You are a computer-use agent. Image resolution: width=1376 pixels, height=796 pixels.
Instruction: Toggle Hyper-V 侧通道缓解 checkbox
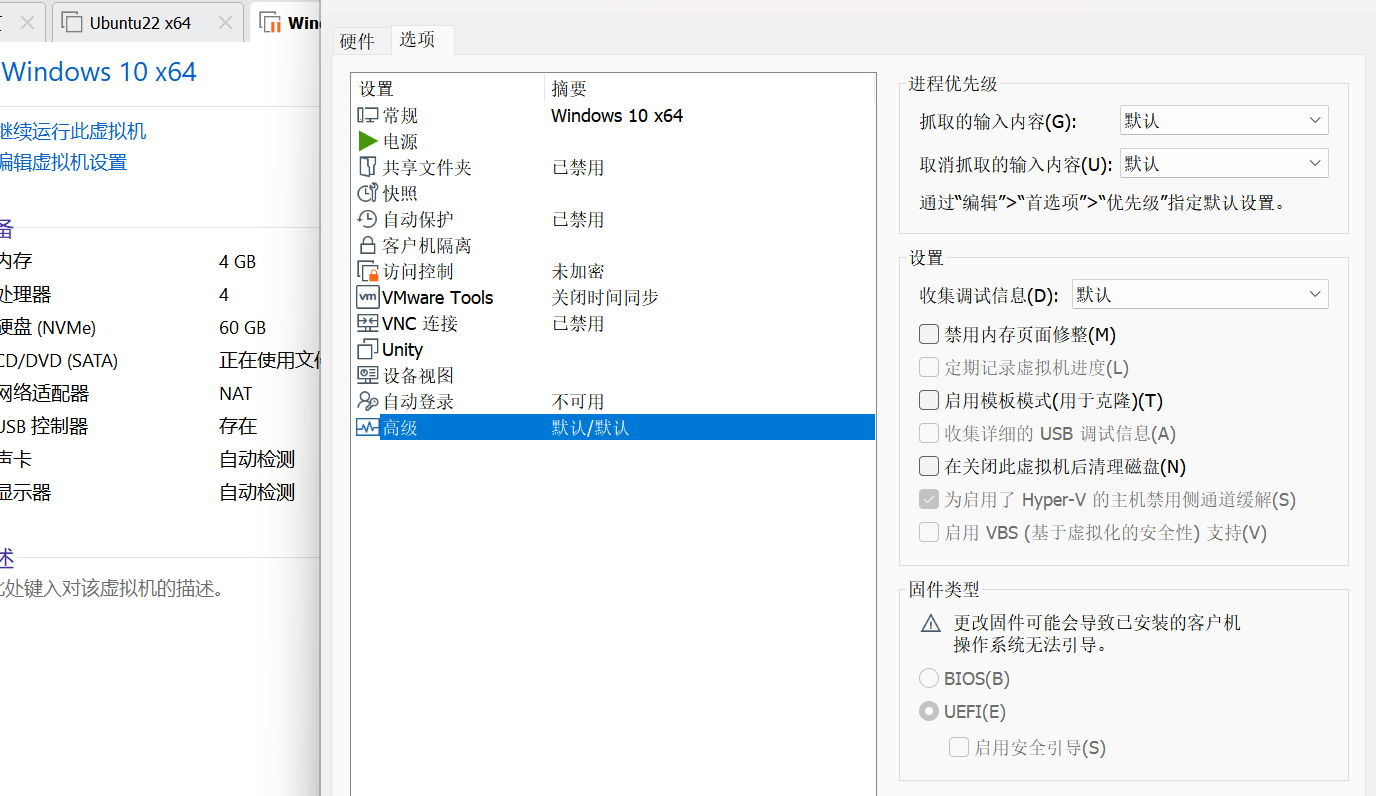click(x=929, y=499)
